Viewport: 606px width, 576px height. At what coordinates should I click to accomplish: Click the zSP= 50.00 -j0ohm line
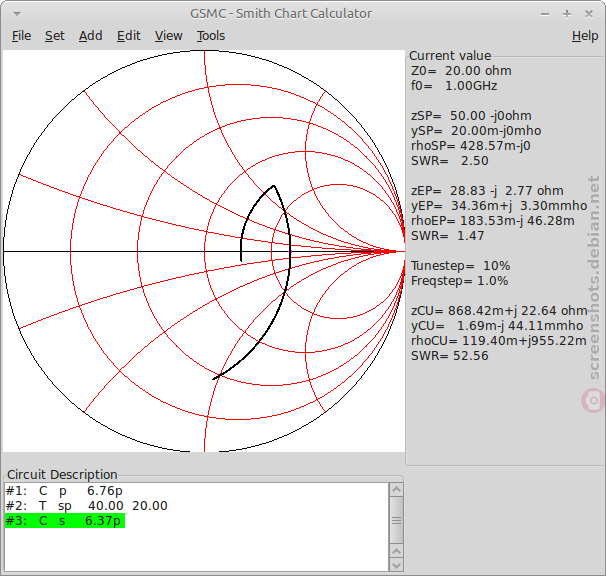(471, 116)
